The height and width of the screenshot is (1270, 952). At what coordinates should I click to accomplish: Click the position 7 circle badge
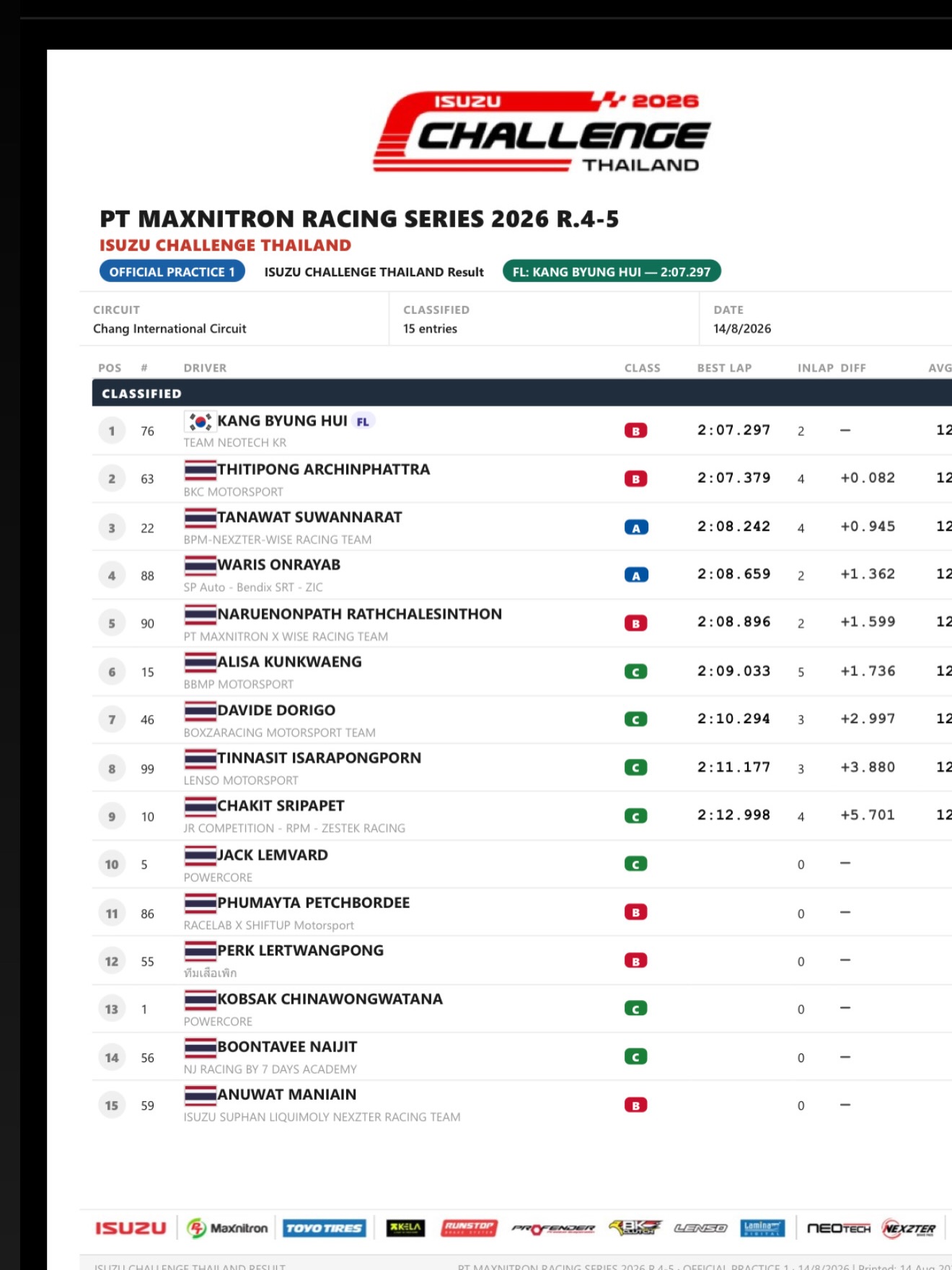pyautogui.click(x=112, y=719)
